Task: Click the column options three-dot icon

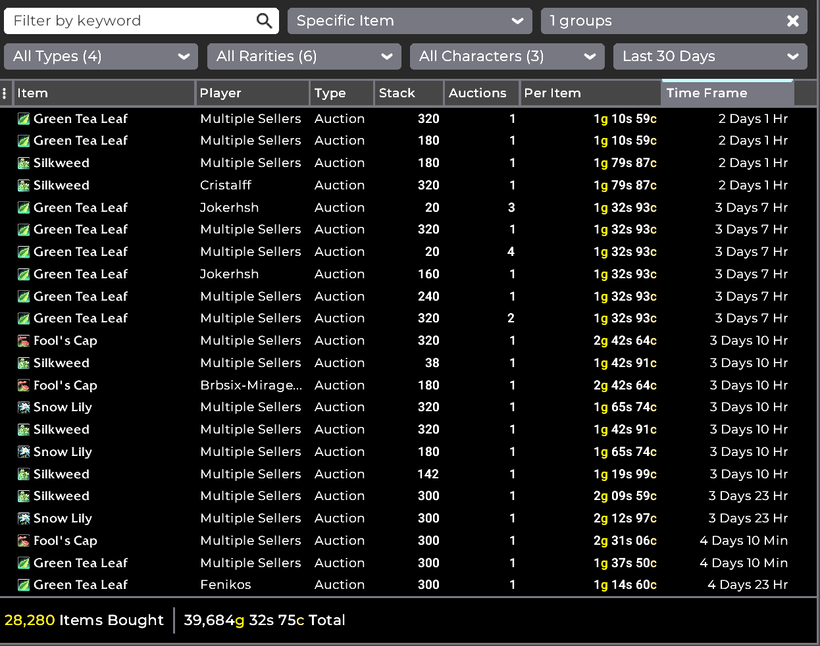Action: (5, 93)
